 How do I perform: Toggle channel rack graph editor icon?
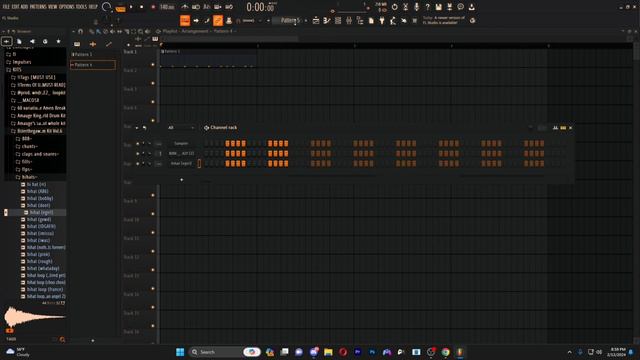tap(555, 128)
